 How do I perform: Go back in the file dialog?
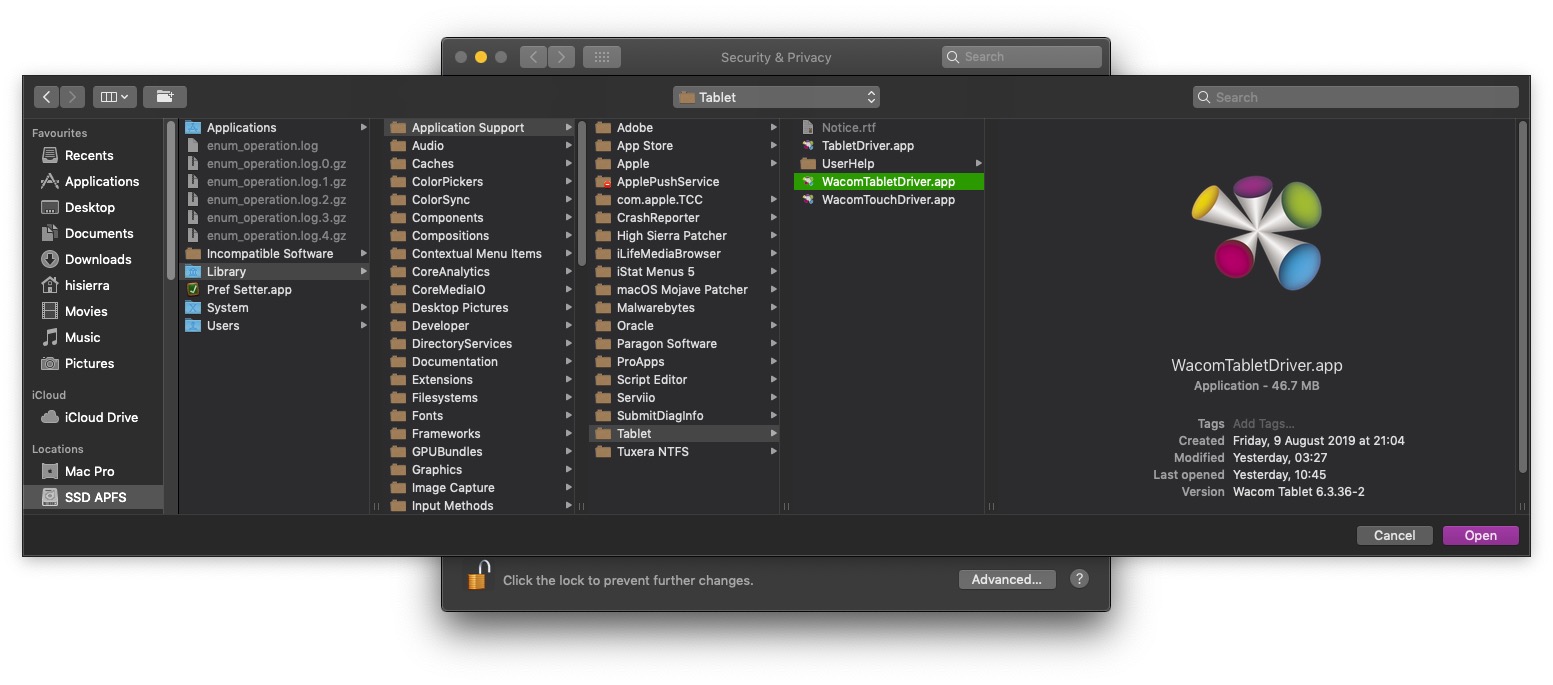point(47,97)
